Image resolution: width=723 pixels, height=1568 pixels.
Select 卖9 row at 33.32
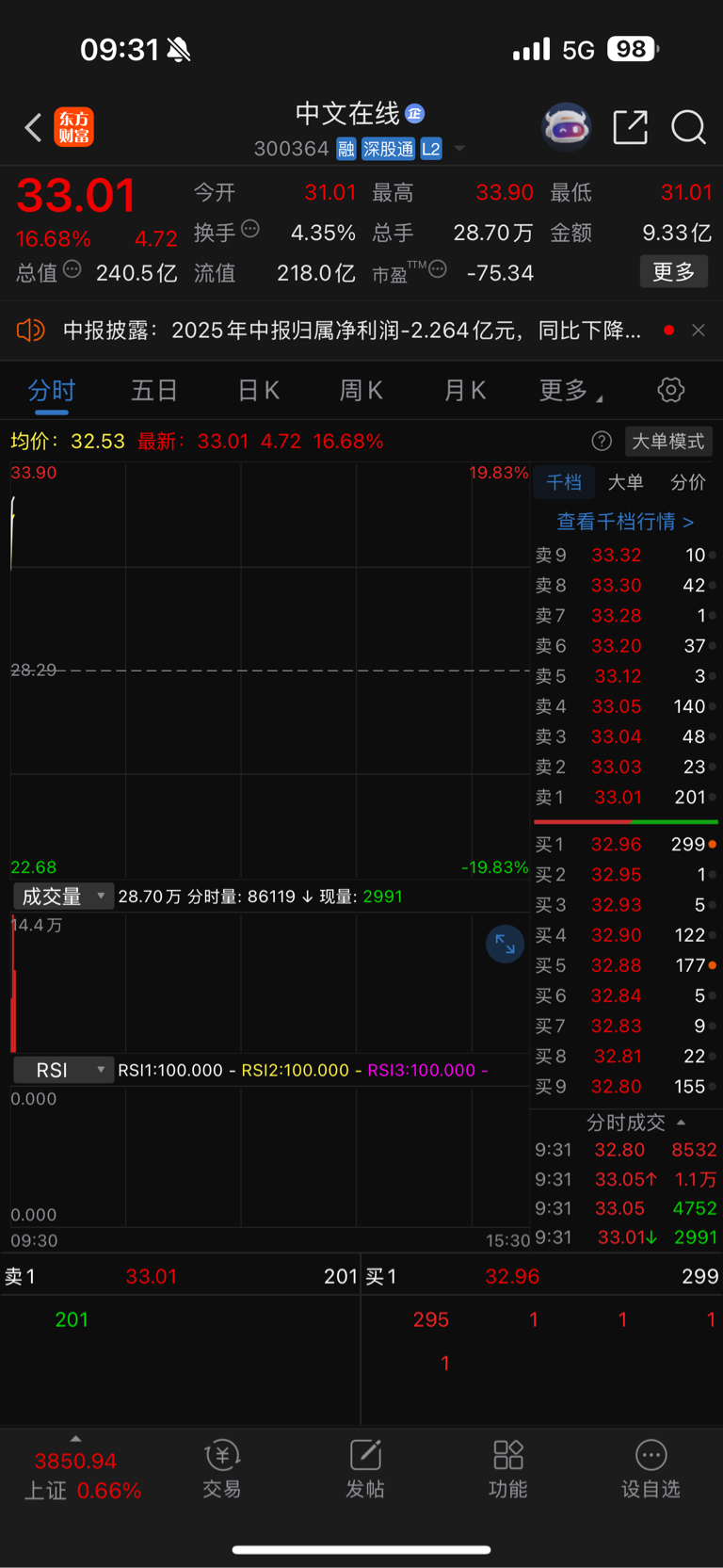(x=625, y=555)
